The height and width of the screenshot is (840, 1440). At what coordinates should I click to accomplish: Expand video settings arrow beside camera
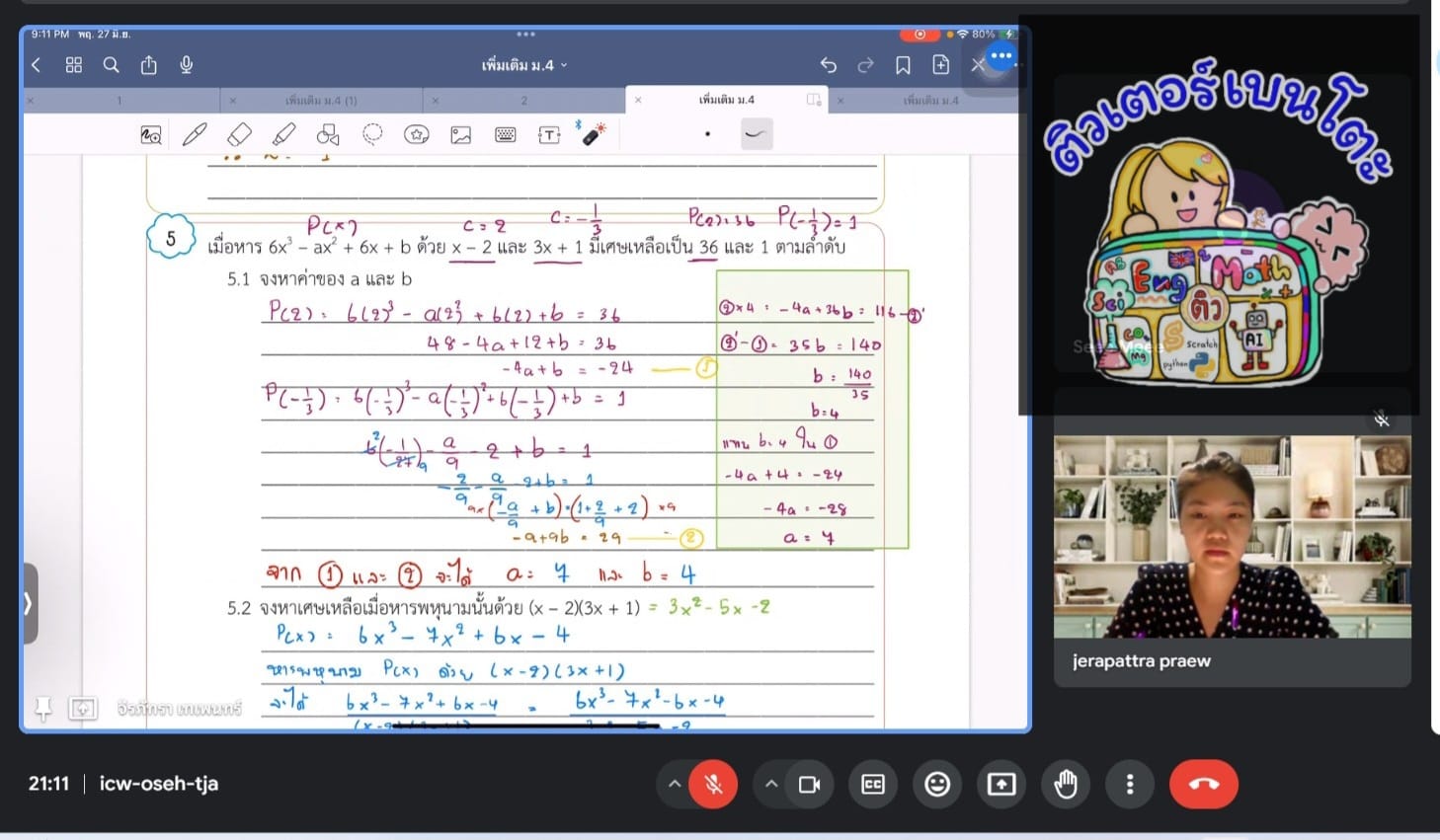click(771, 785)
